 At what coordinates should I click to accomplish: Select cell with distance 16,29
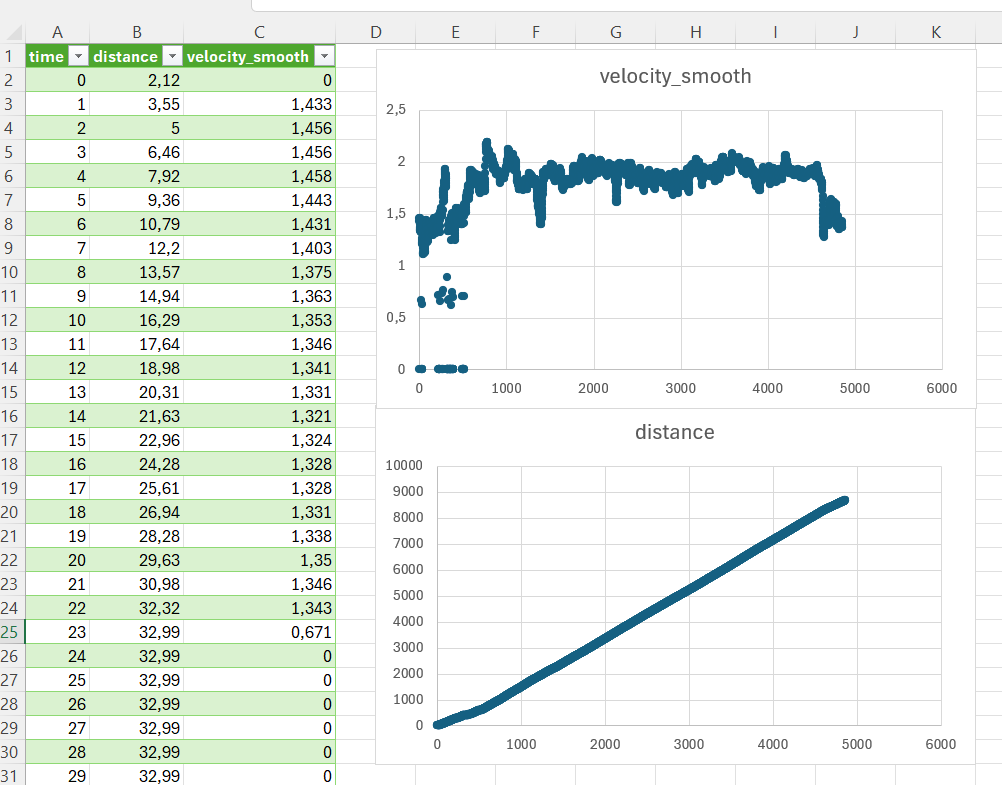[x=136, y=320]
